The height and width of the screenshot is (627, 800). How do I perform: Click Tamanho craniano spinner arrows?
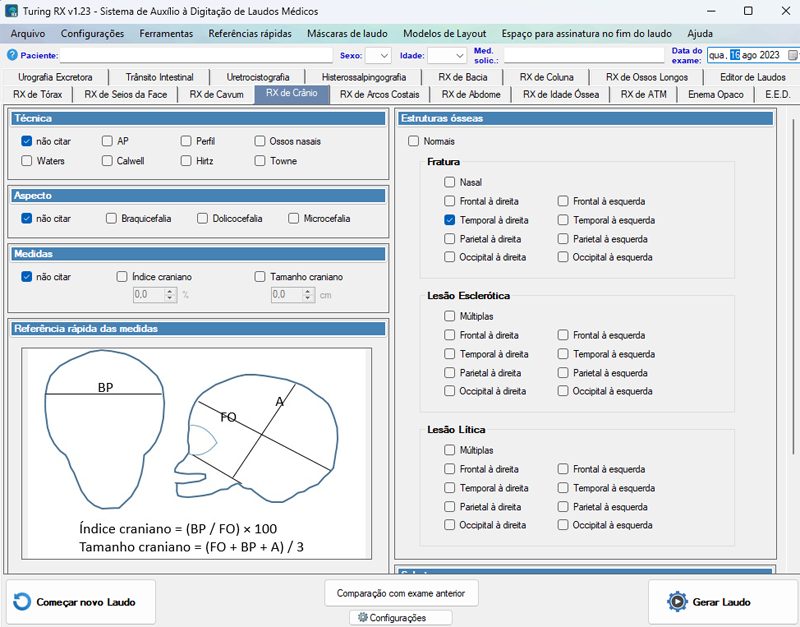tap(308, 295)
